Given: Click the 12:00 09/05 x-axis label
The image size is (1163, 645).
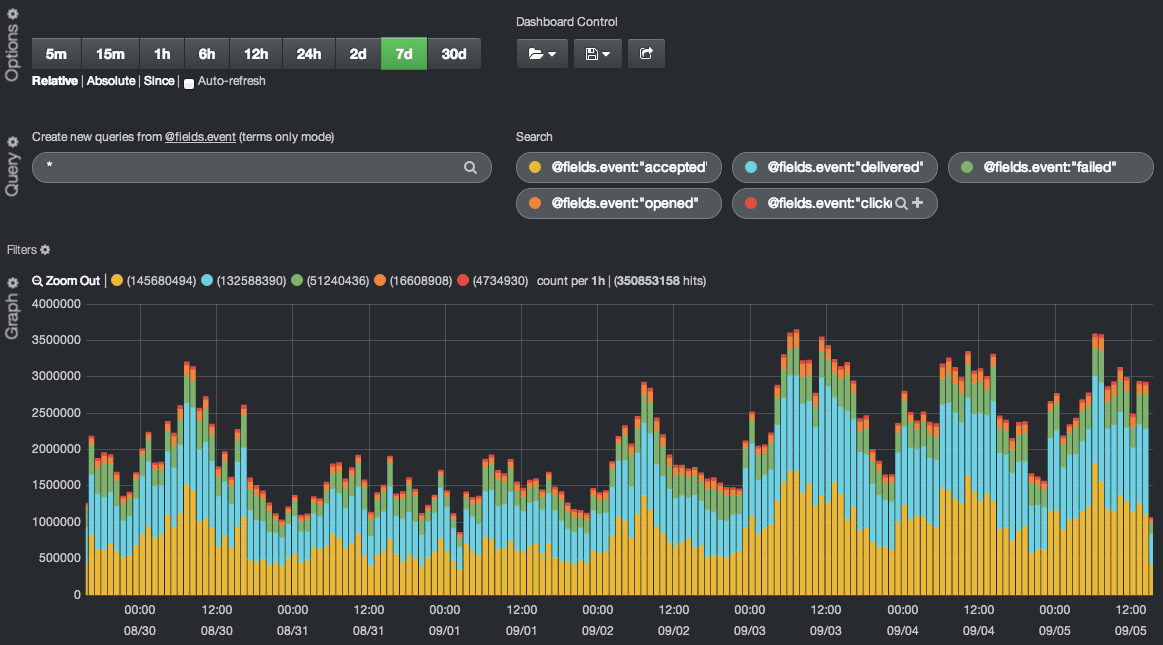Looking at the screenshot, I should [x=1131, y=620].
